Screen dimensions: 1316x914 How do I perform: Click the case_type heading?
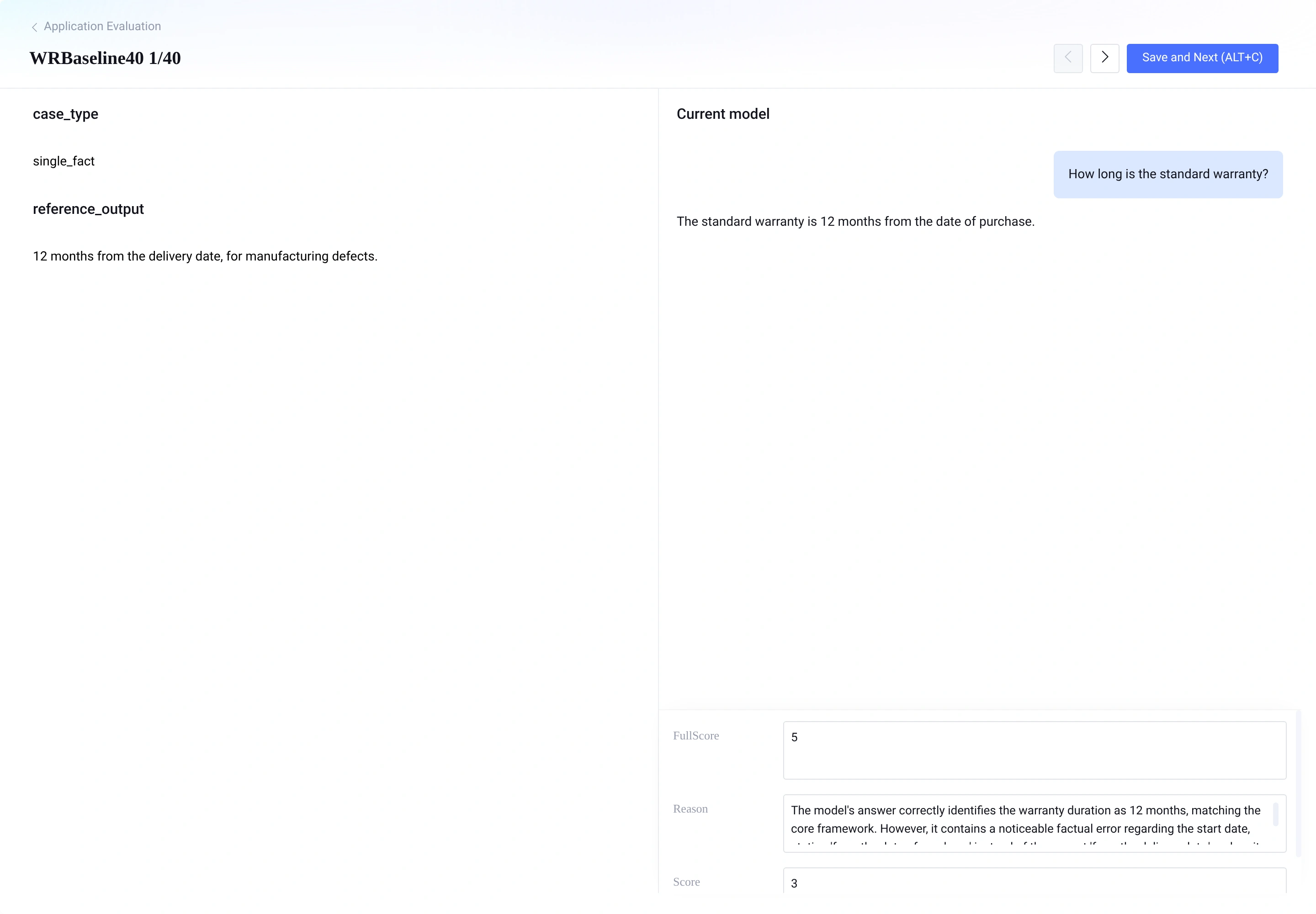(65, 114)
